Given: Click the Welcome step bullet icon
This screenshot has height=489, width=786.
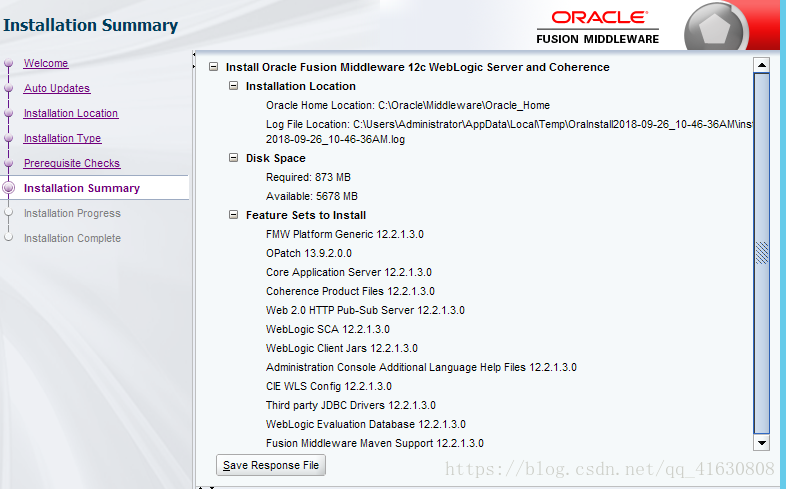Looking at the screenshot, I should [x=9, y=63].
